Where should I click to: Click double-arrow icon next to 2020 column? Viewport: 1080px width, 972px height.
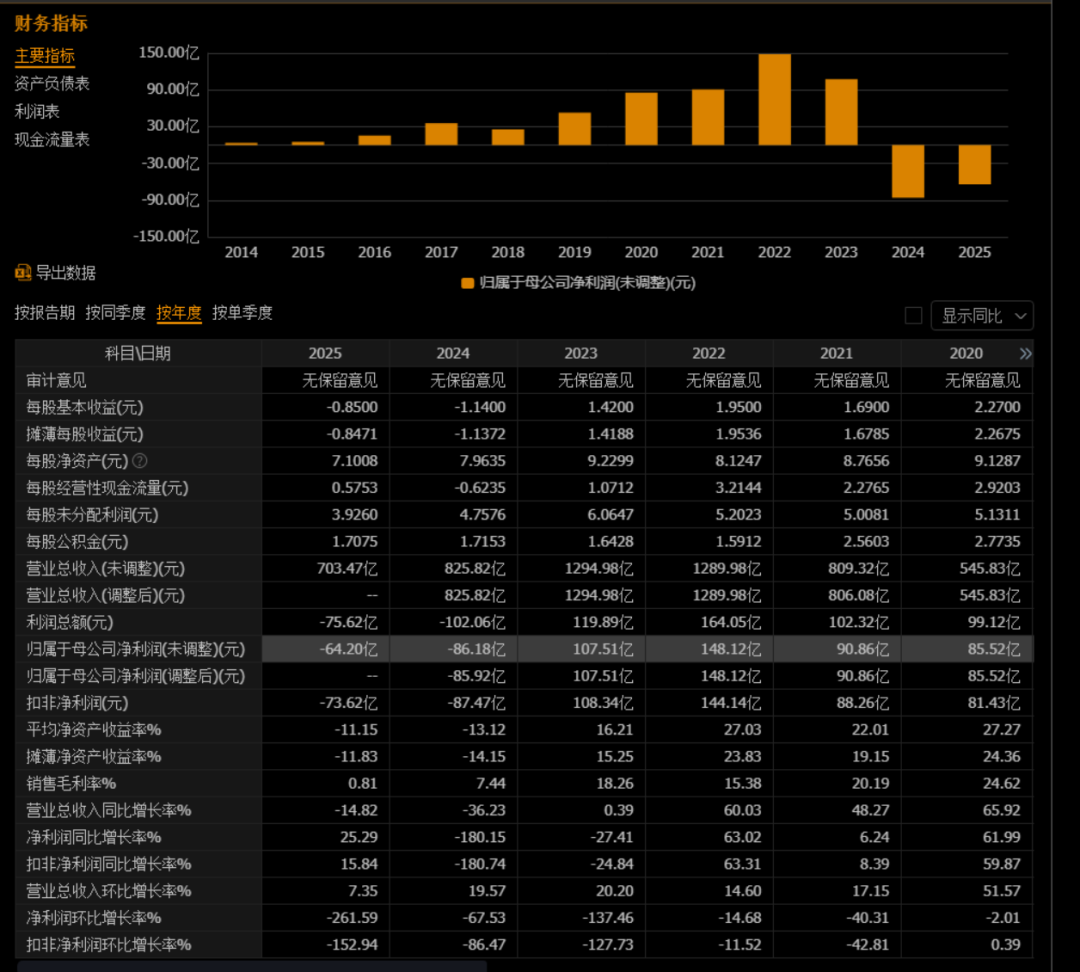pos(1026,353)
